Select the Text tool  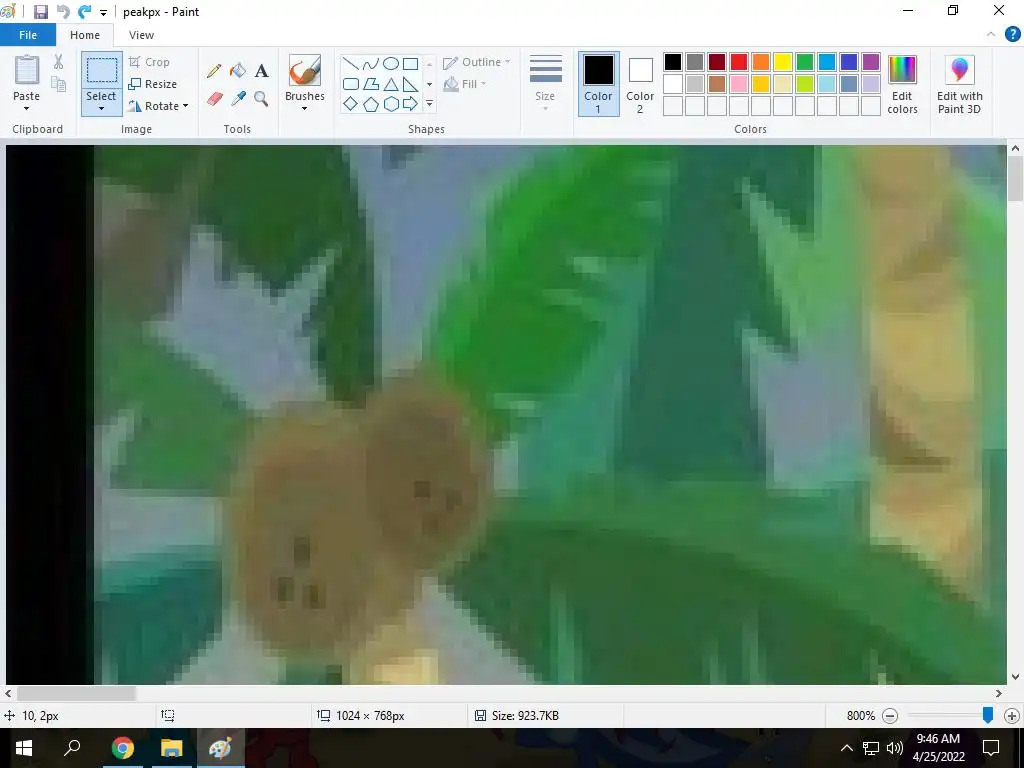coord(261,71)
